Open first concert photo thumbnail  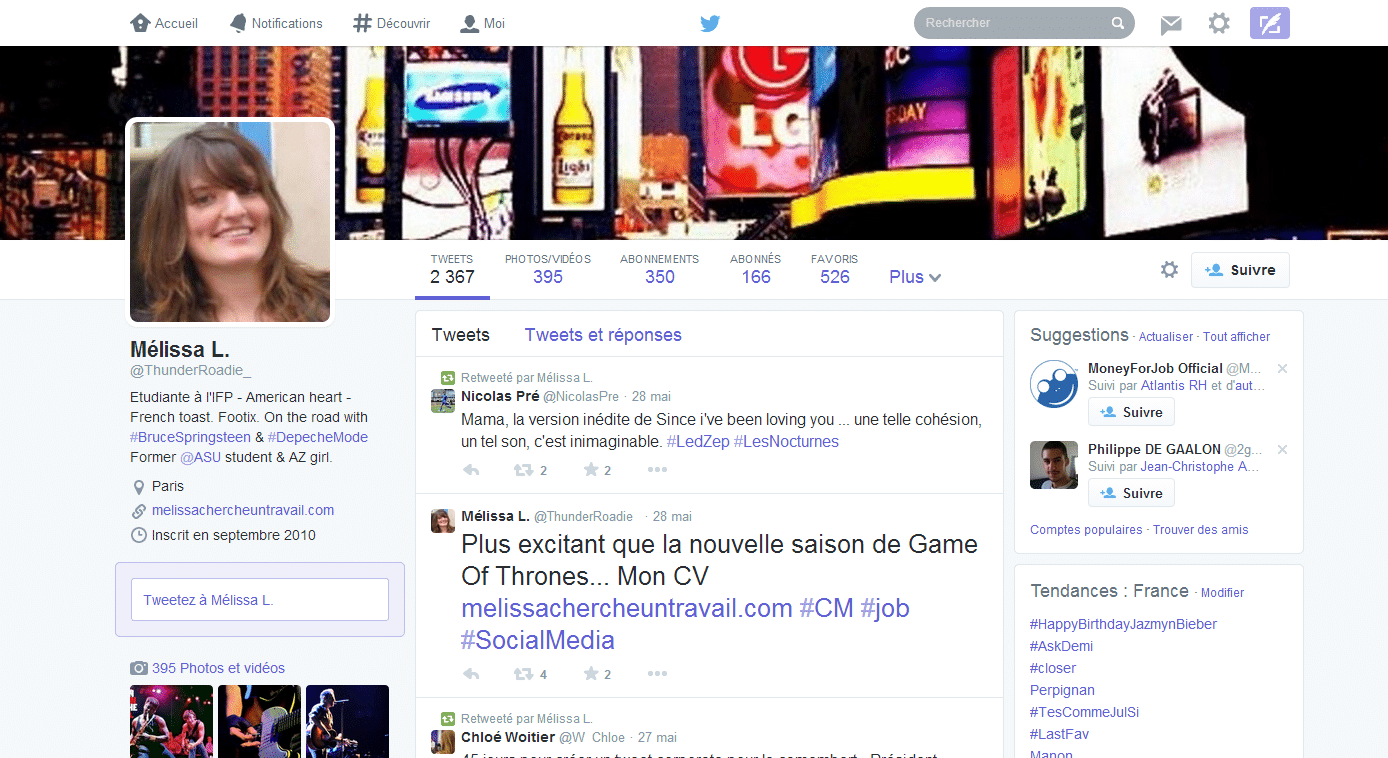coord(171,721)
